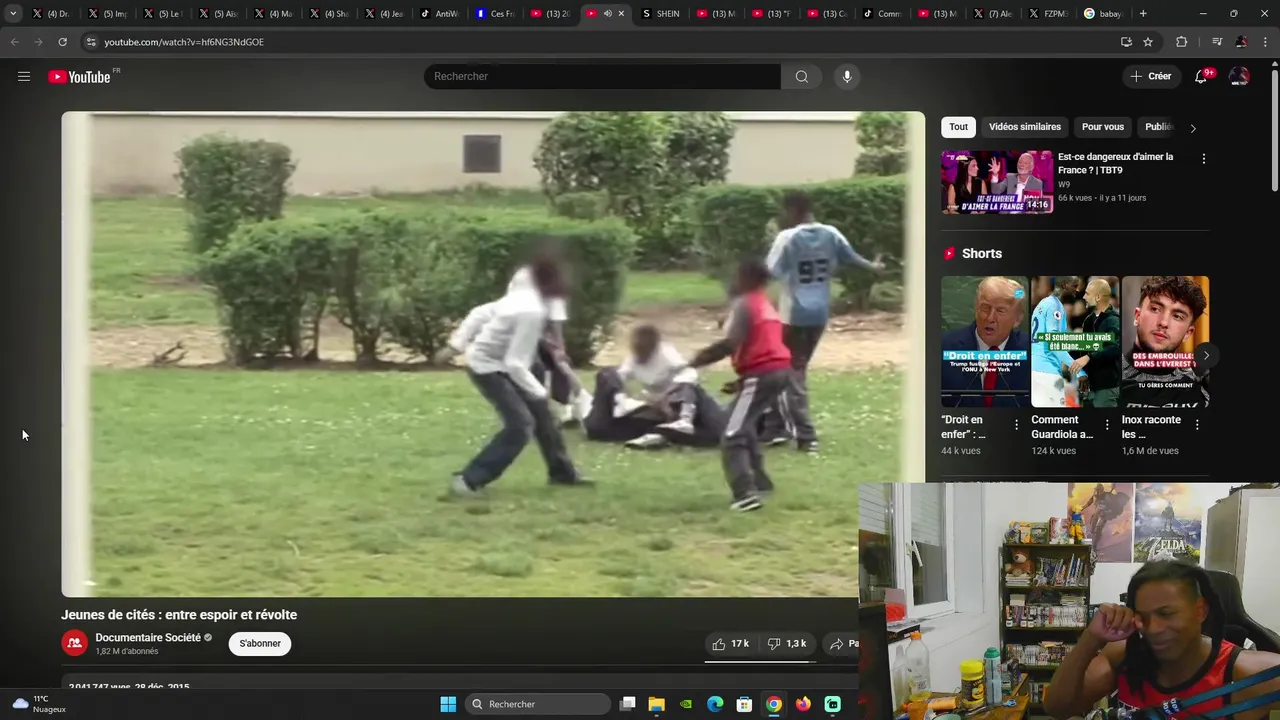This screenshot has height=720, width=1280.
Task: Select the Vidéos similaires chip
Action: point(1025,127)
